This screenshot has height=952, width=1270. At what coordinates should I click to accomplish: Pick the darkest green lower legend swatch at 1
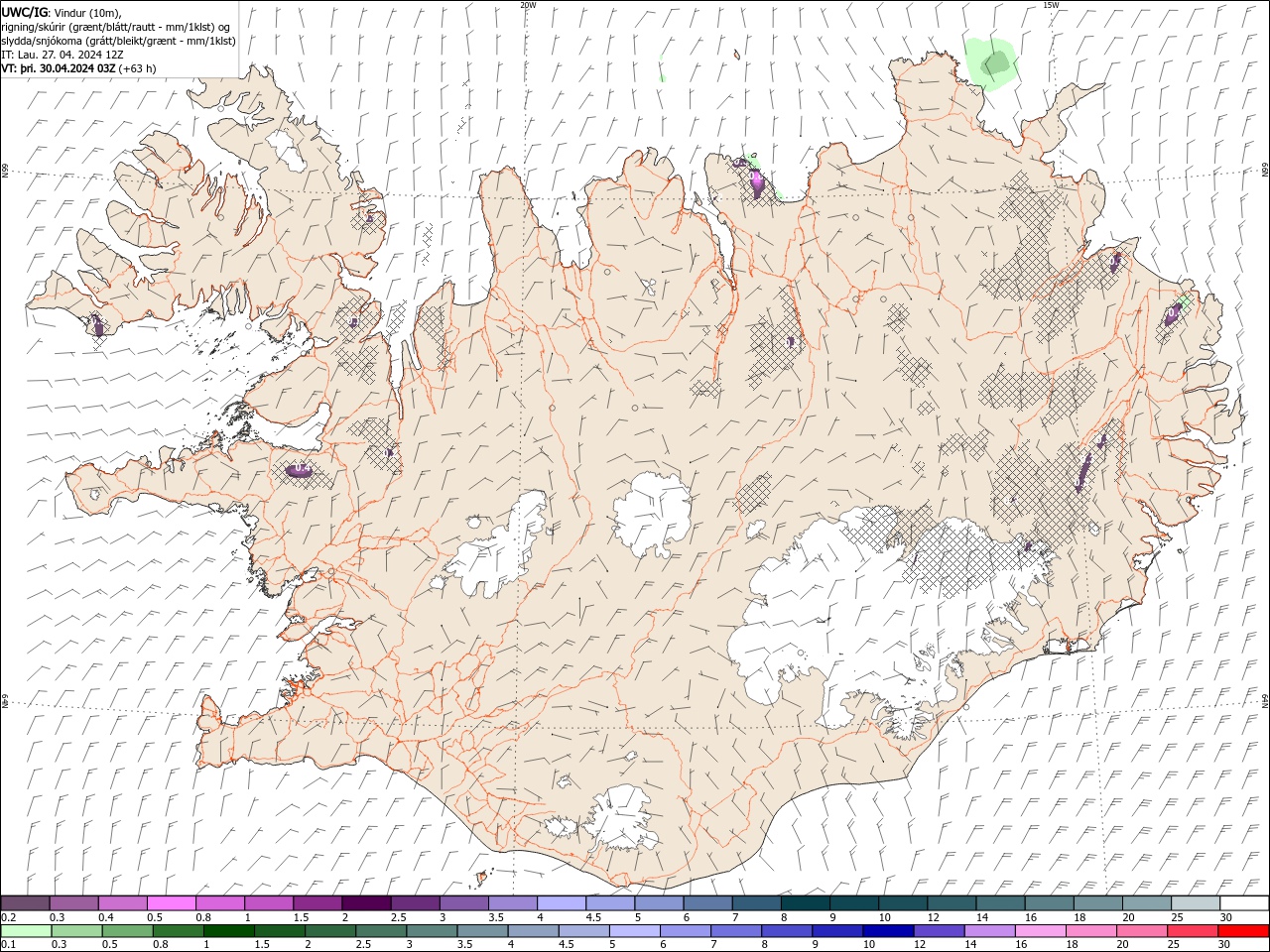tap(228, 931)
